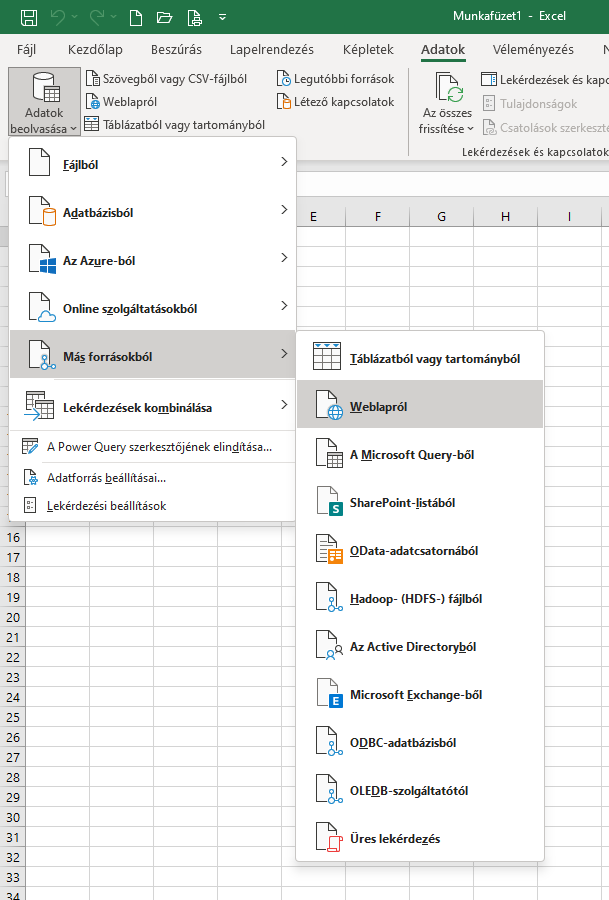Click ribbon Táblázatból vagy tartományból button

coord(175,125)
